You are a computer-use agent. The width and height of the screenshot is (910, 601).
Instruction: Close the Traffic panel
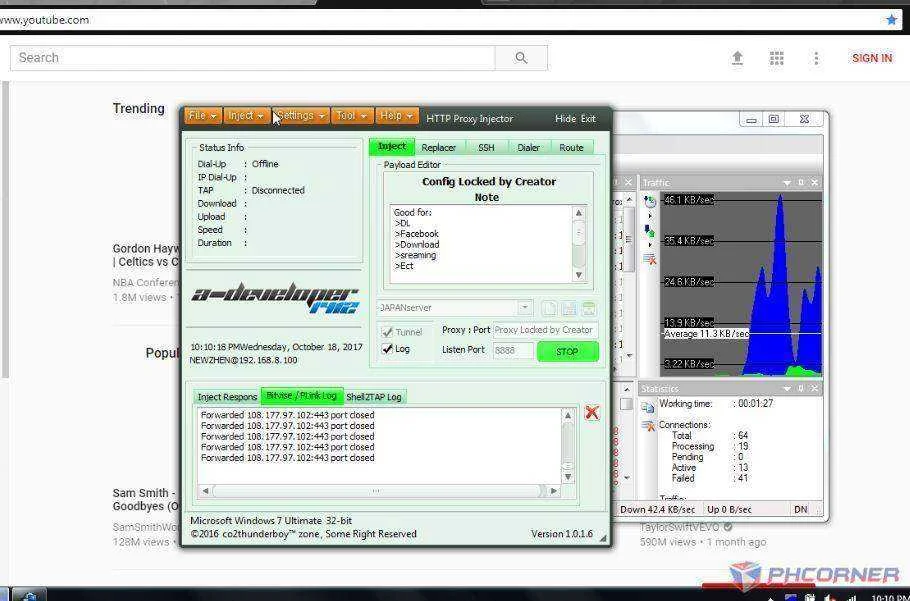[815, 183]
